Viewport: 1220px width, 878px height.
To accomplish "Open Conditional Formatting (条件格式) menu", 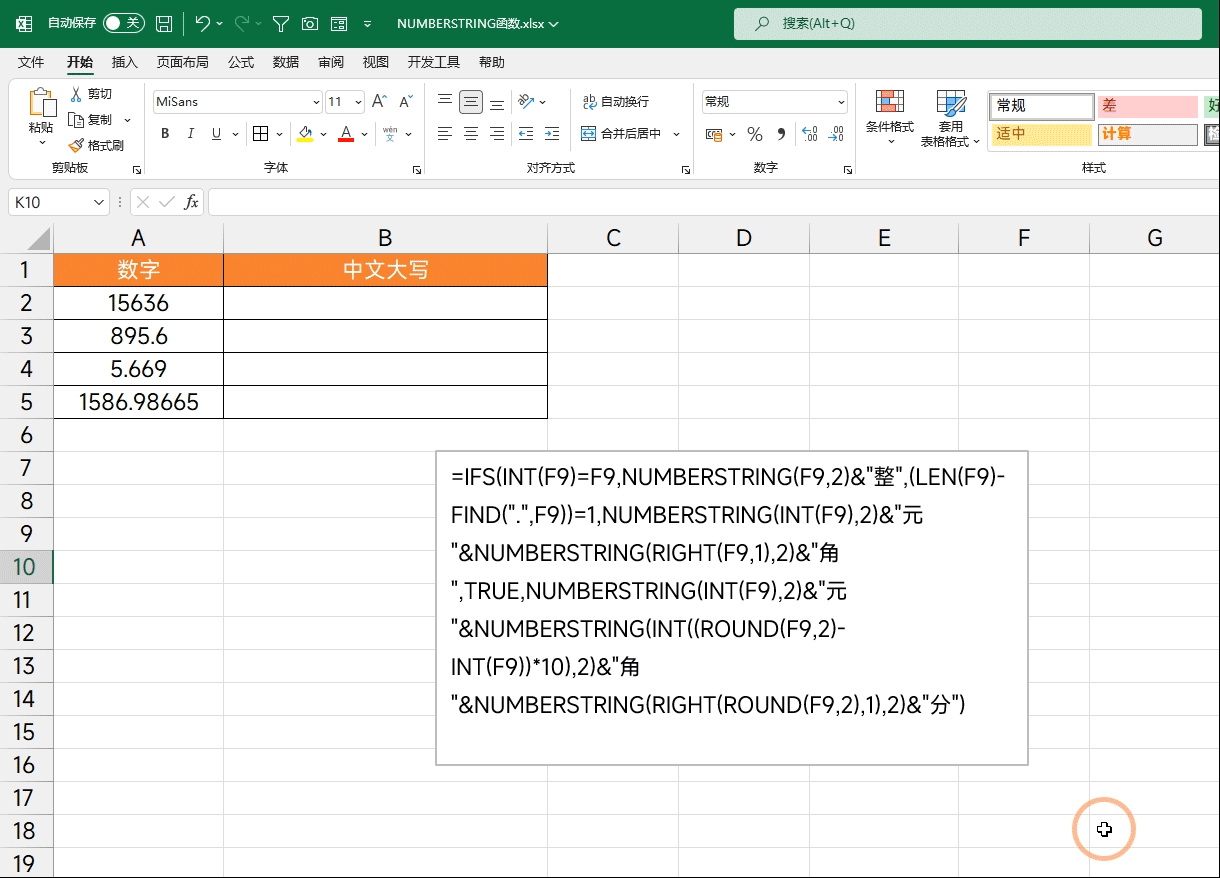I will (x=890, y=118).
